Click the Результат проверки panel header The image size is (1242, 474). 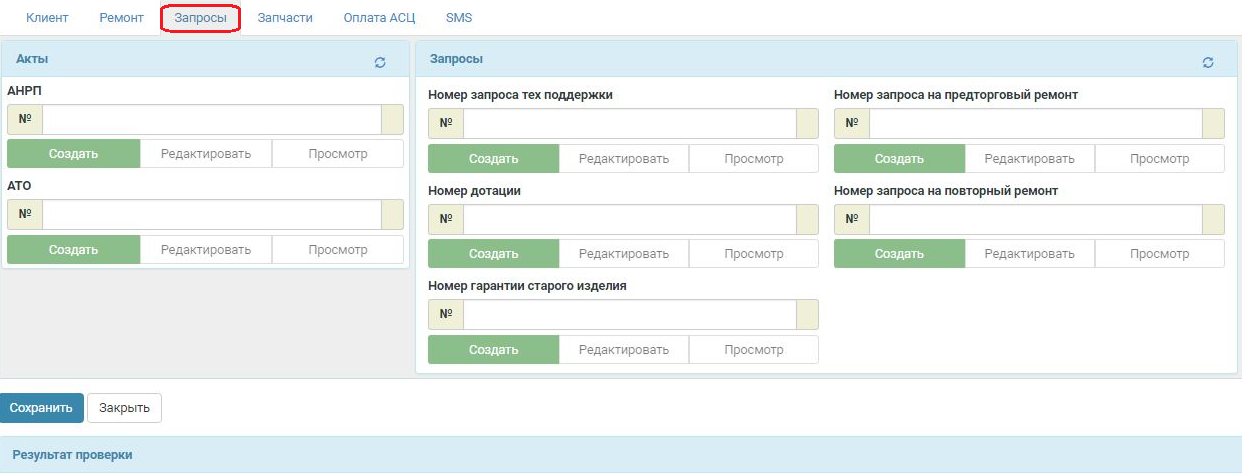click(621, 455)
